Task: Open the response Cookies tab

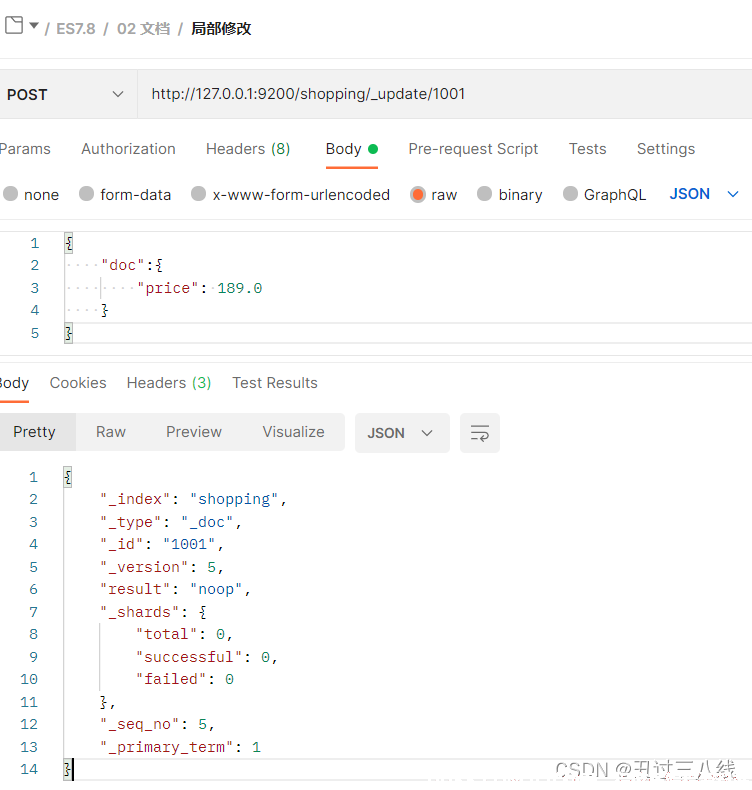Action: click(78, 383)
